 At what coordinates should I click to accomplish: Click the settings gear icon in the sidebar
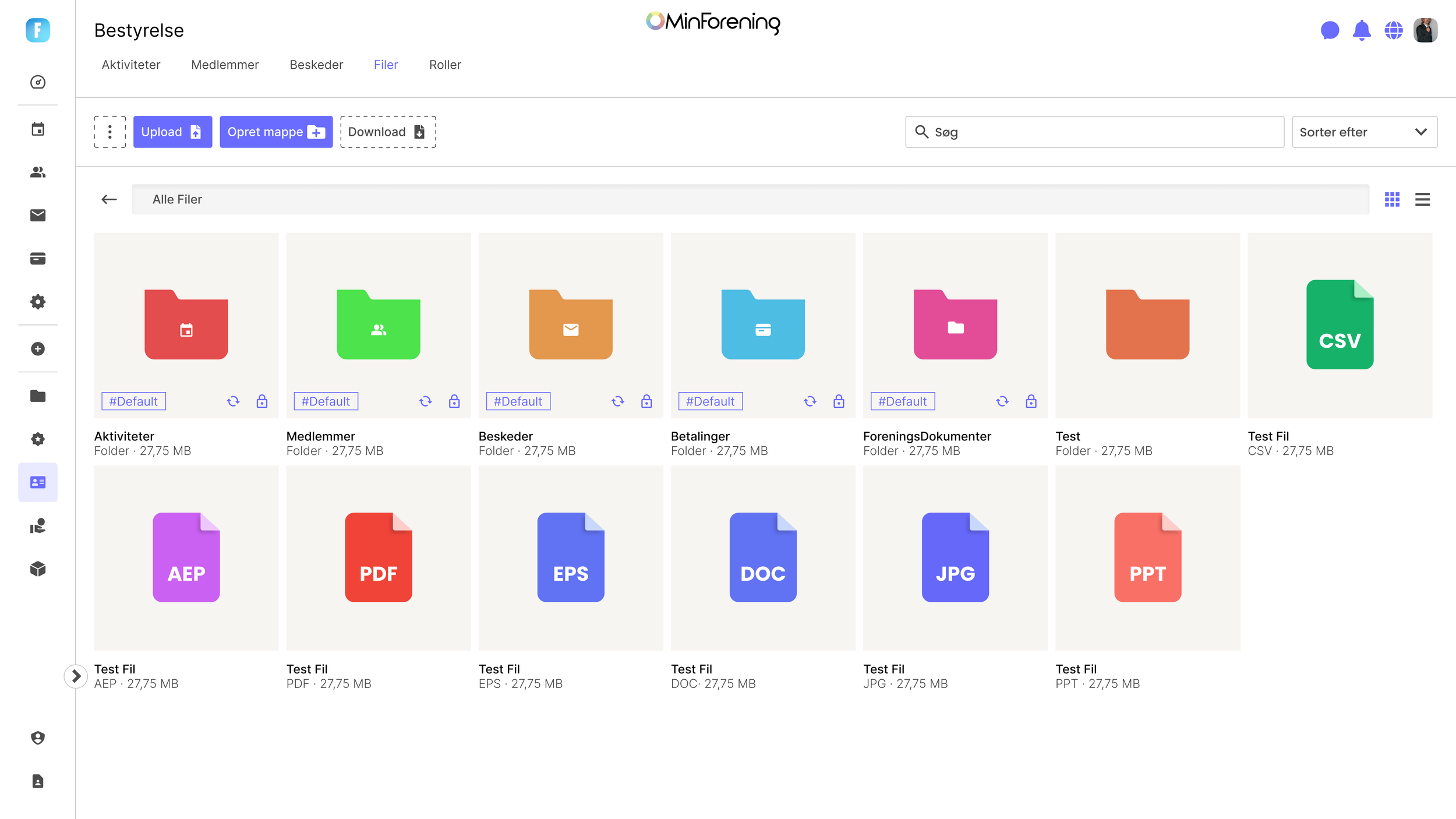point(37,302)
